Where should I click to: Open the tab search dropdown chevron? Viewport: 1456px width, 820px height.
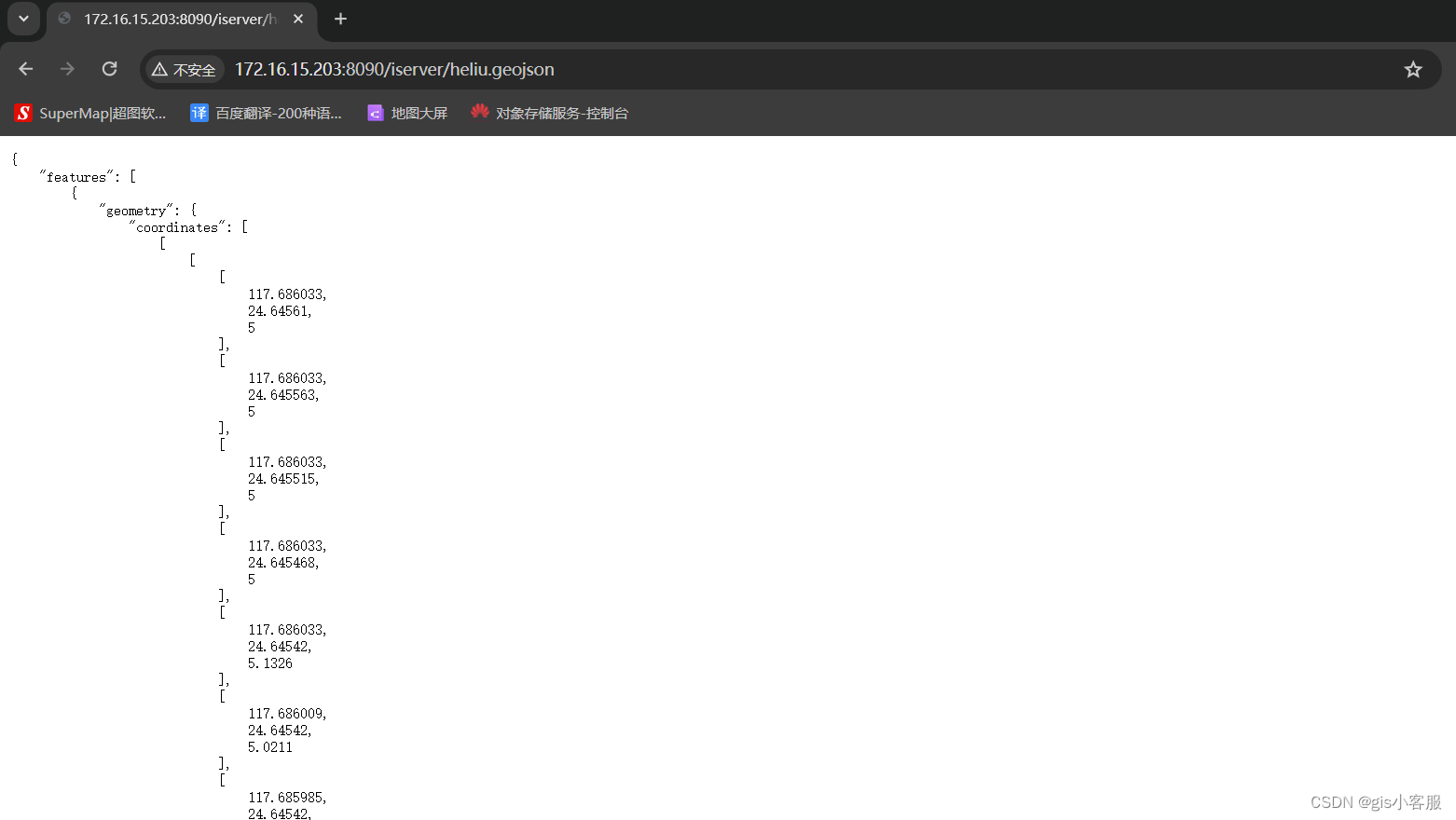click(23, 19)
